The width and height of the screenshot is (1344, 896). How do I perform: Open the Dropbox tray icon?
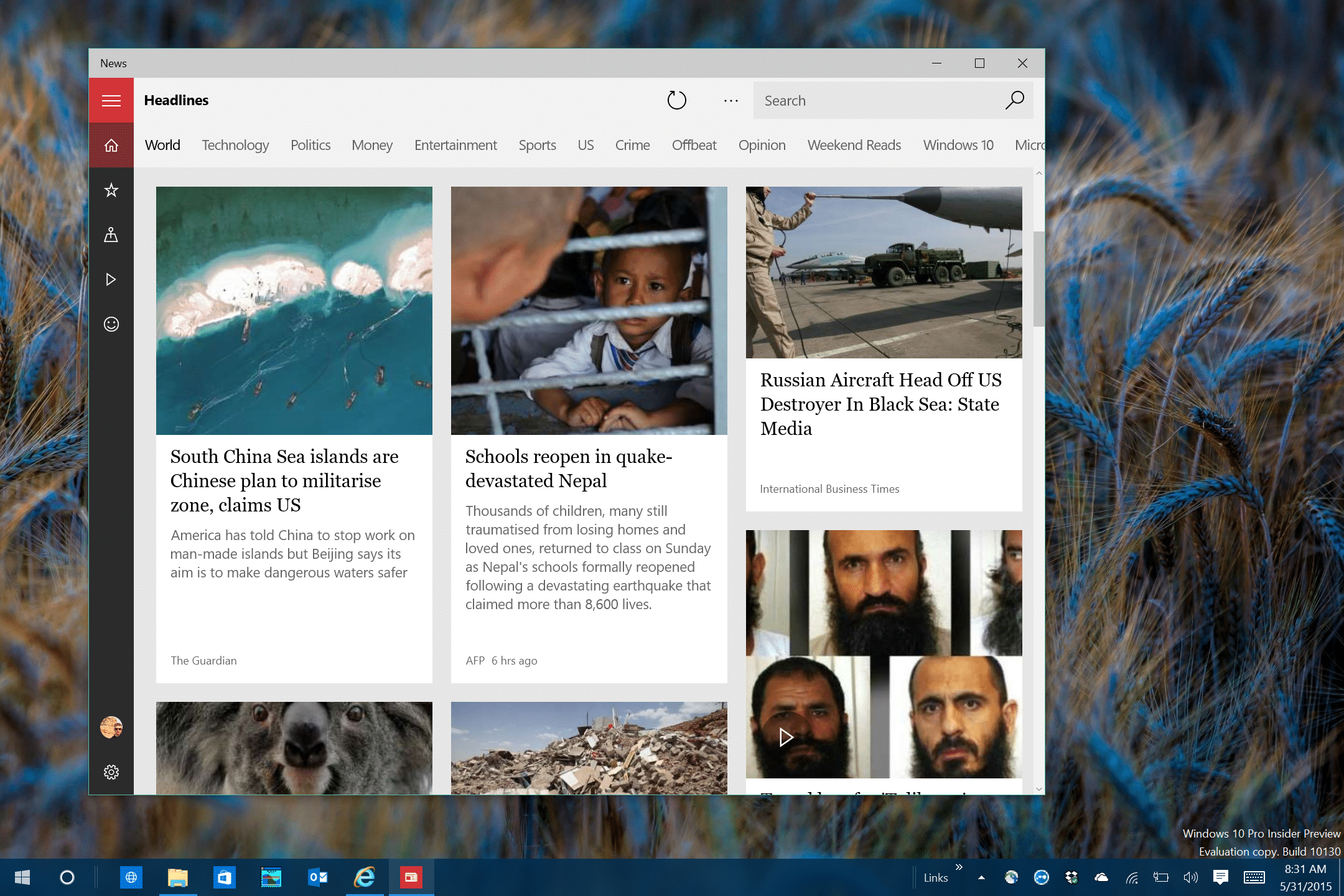[x=1071, y=877]
